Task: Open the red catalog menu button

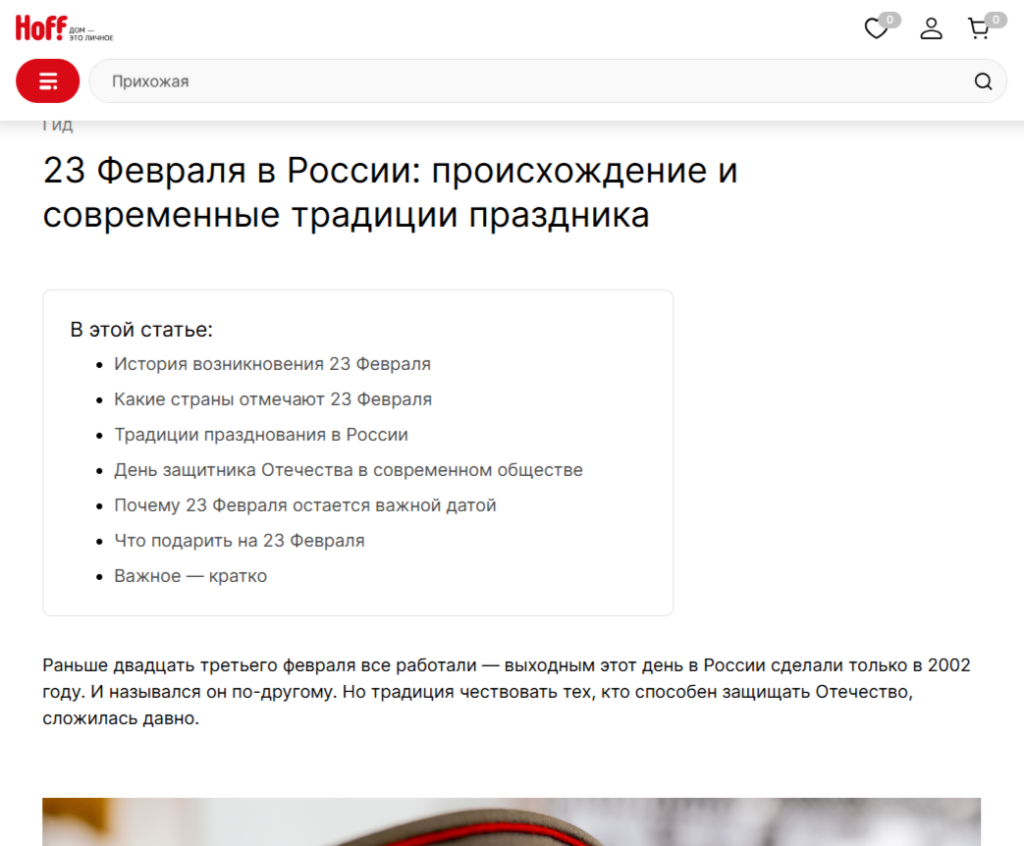Action: click(x=48, y=81)
